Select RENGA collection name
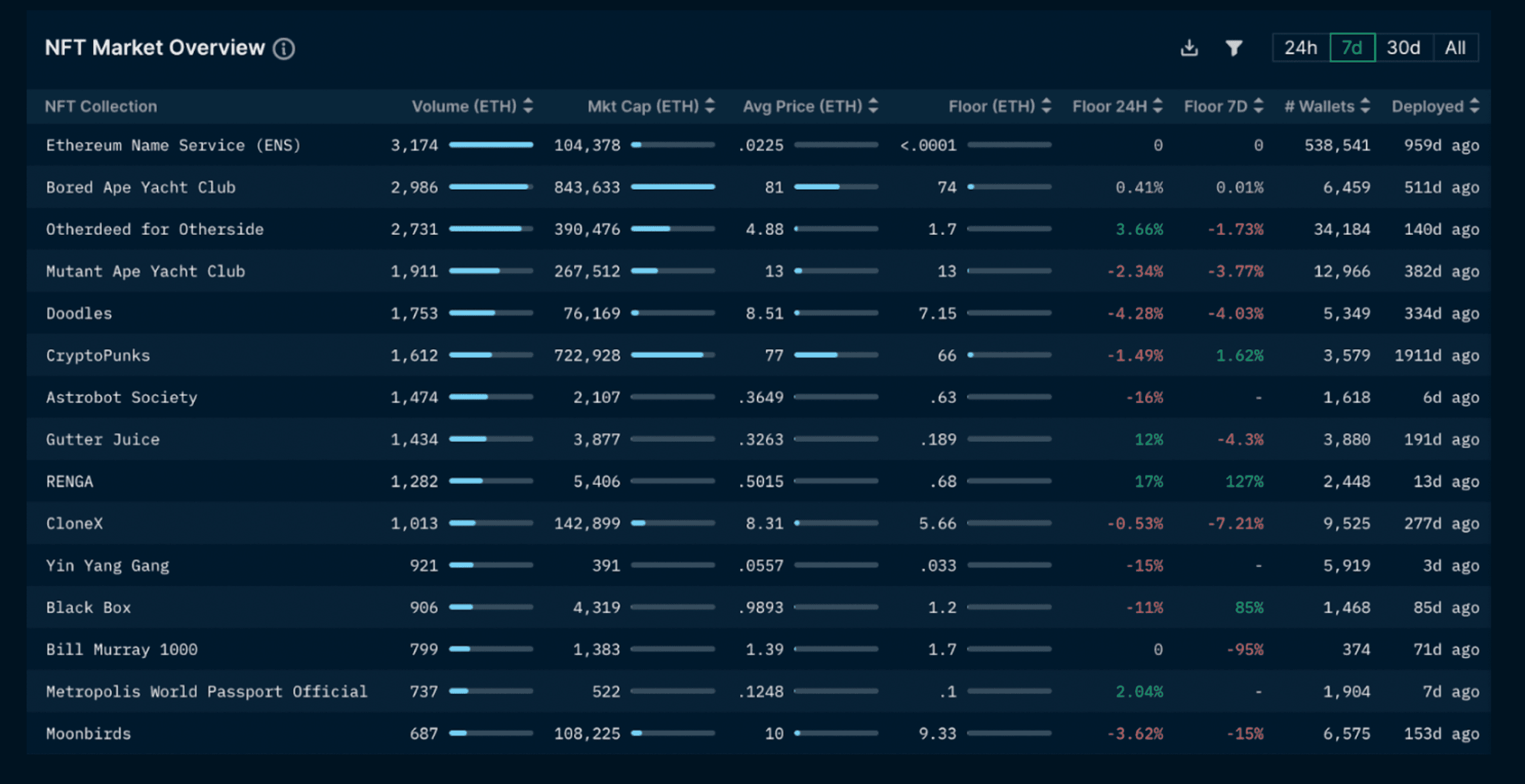The image size is (1525, 784). coord(69,481)
